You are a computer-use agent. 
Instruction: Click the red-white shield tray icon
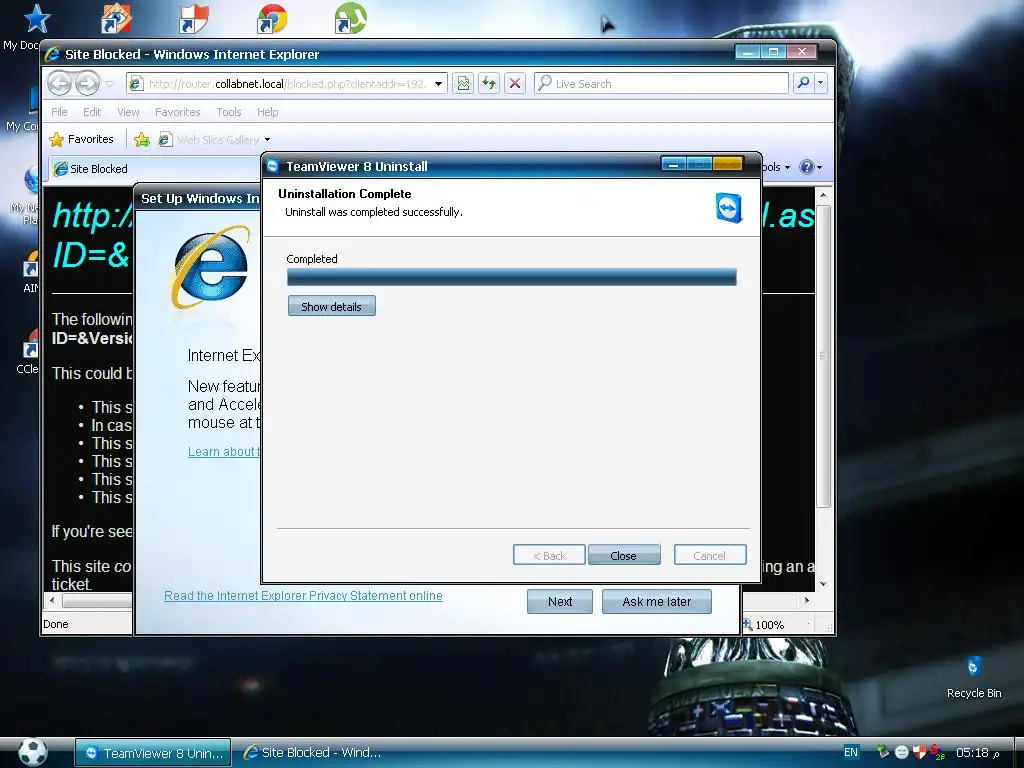pos(919,752)
